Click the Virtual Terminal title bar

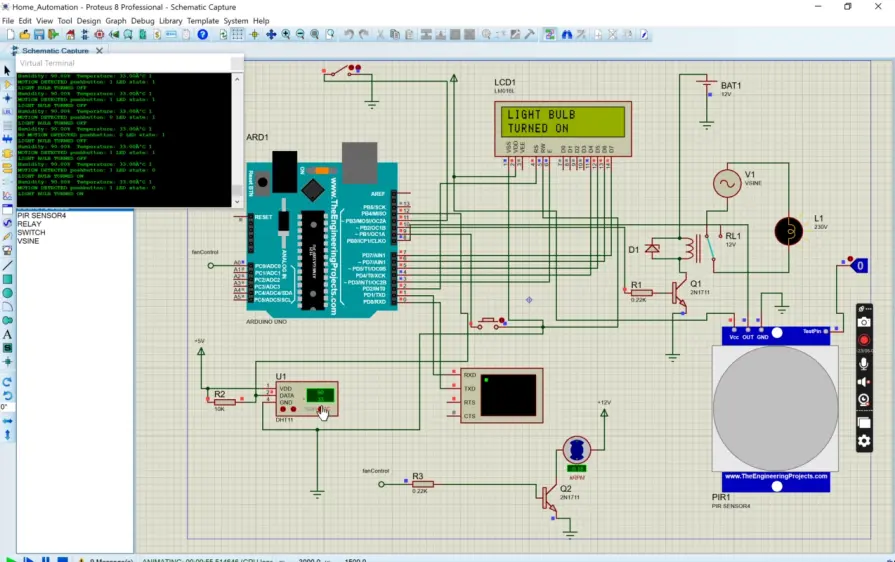point(130,63)
